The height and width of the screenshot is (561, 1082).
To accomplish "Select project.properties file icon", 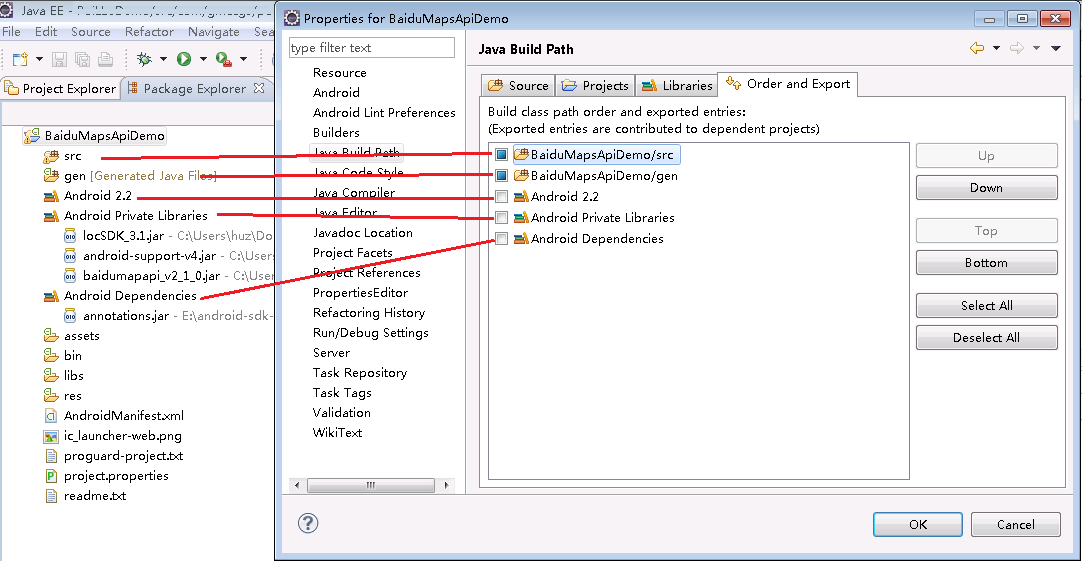I will tap(50, 476).
